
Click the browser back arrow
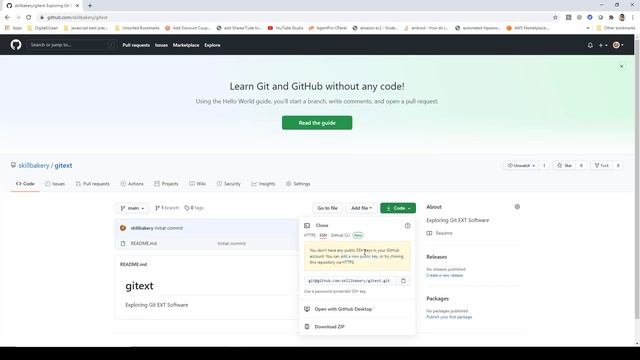point(7,17)
